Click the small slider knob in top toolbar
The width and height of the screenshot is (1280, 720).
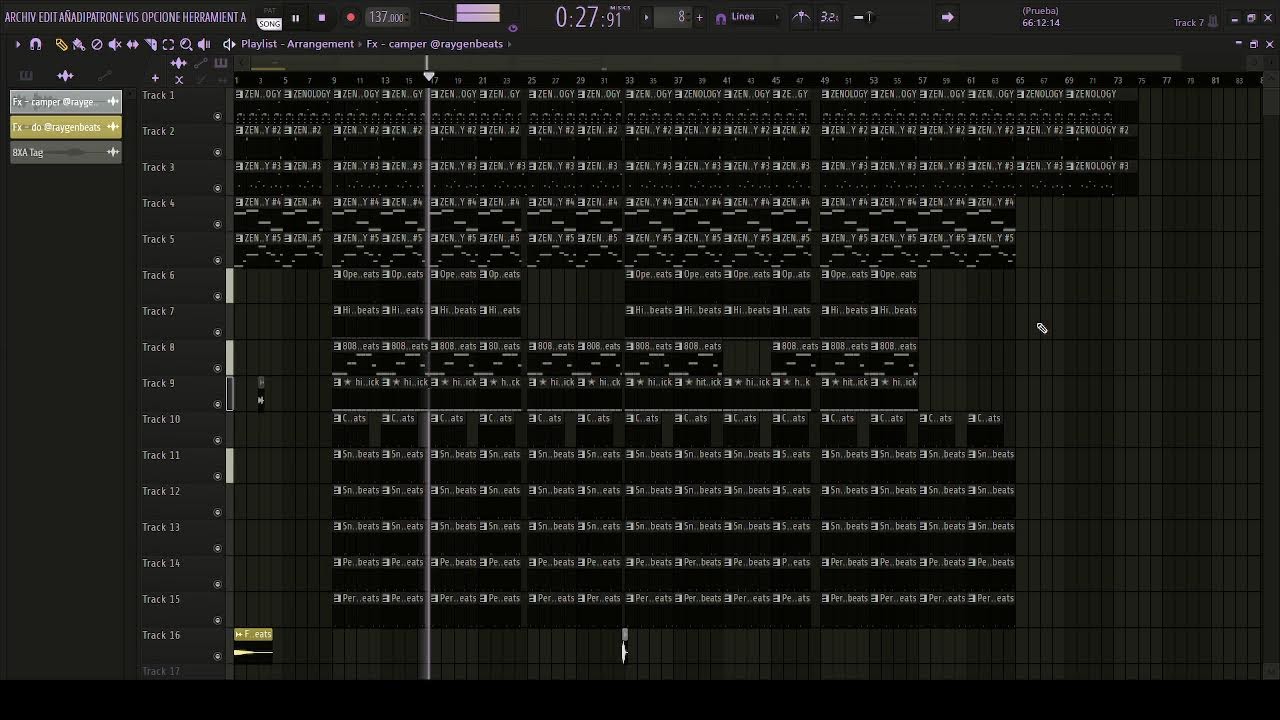pos(869,17)
